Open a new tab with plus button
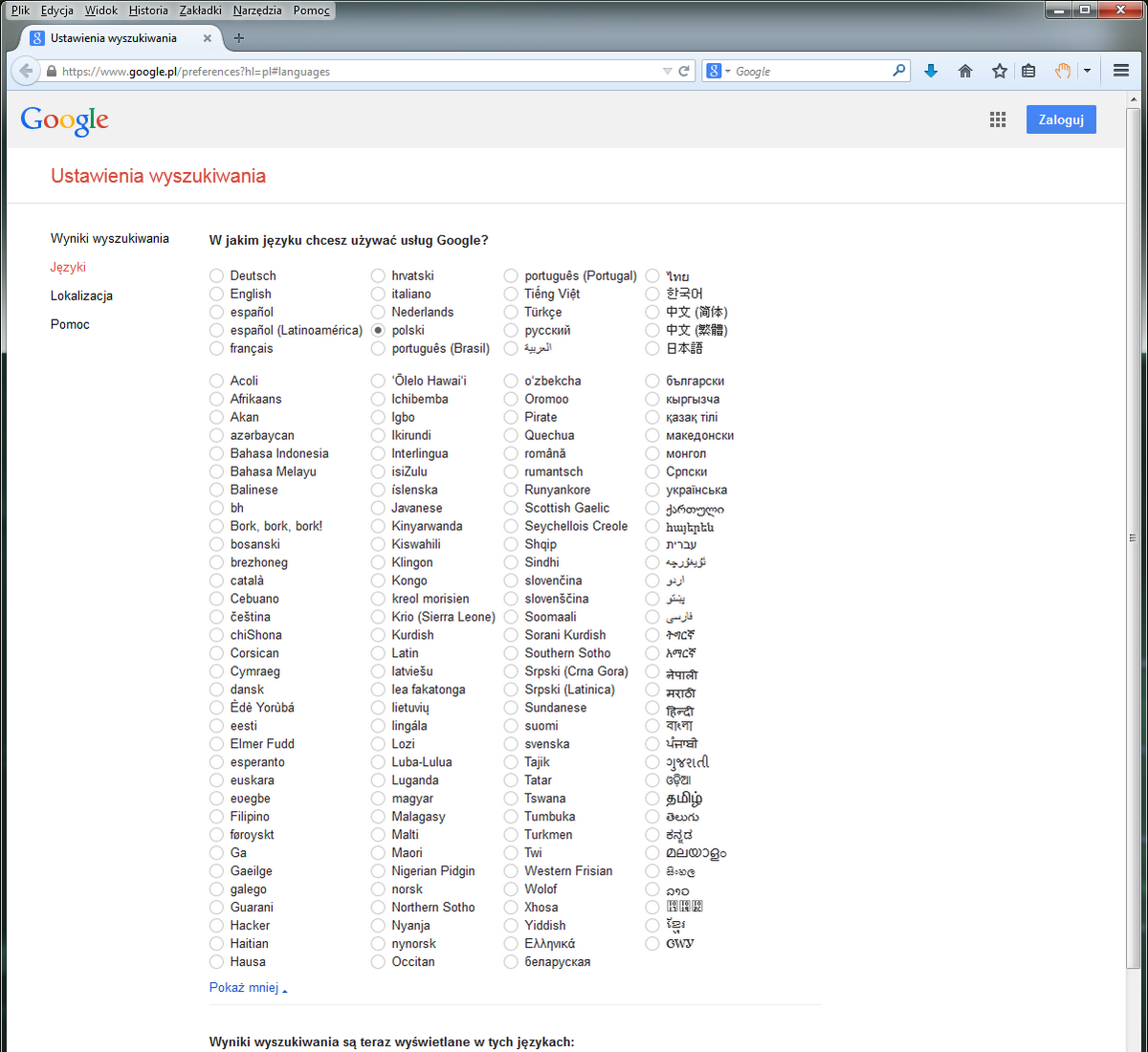Image resolution: width=1148 pixels, height=1052 pixels. click(239, 38)
